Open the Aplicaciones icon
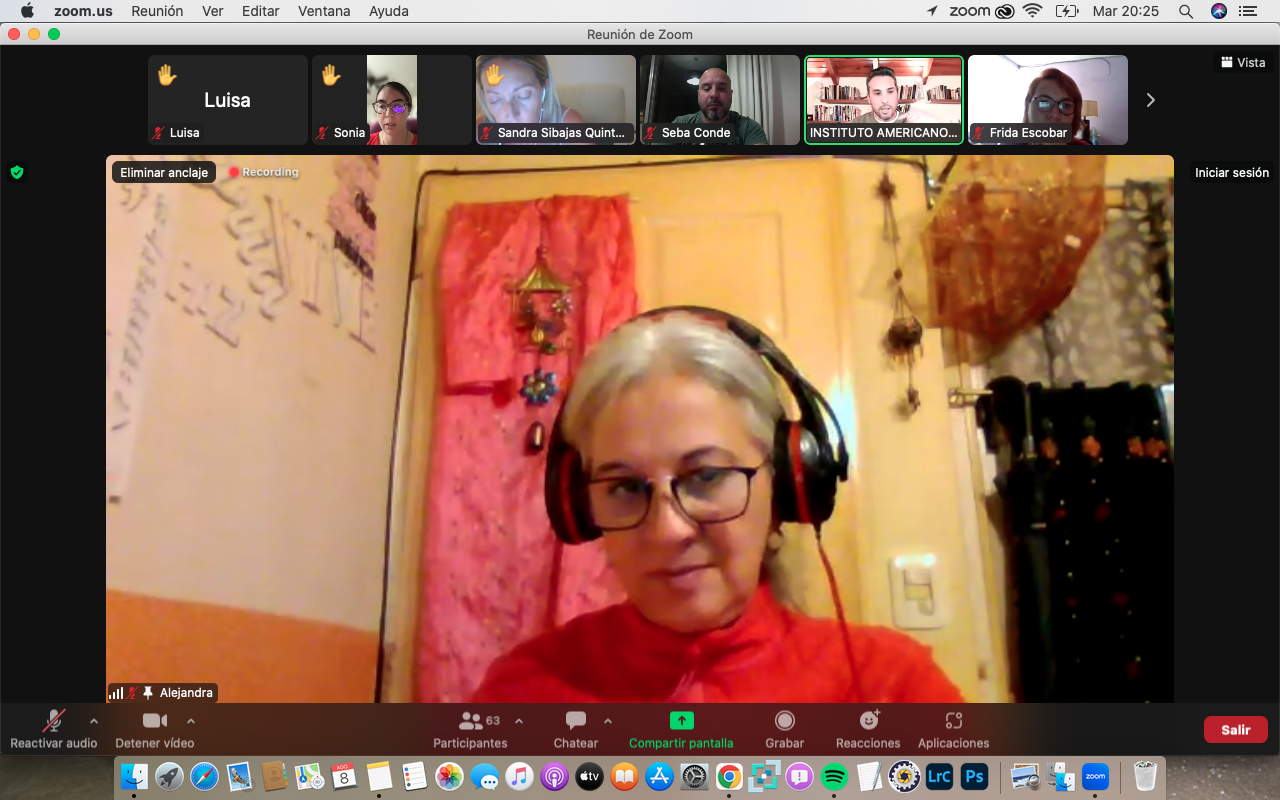This screenshot has width=1280, height=800. 953,721
